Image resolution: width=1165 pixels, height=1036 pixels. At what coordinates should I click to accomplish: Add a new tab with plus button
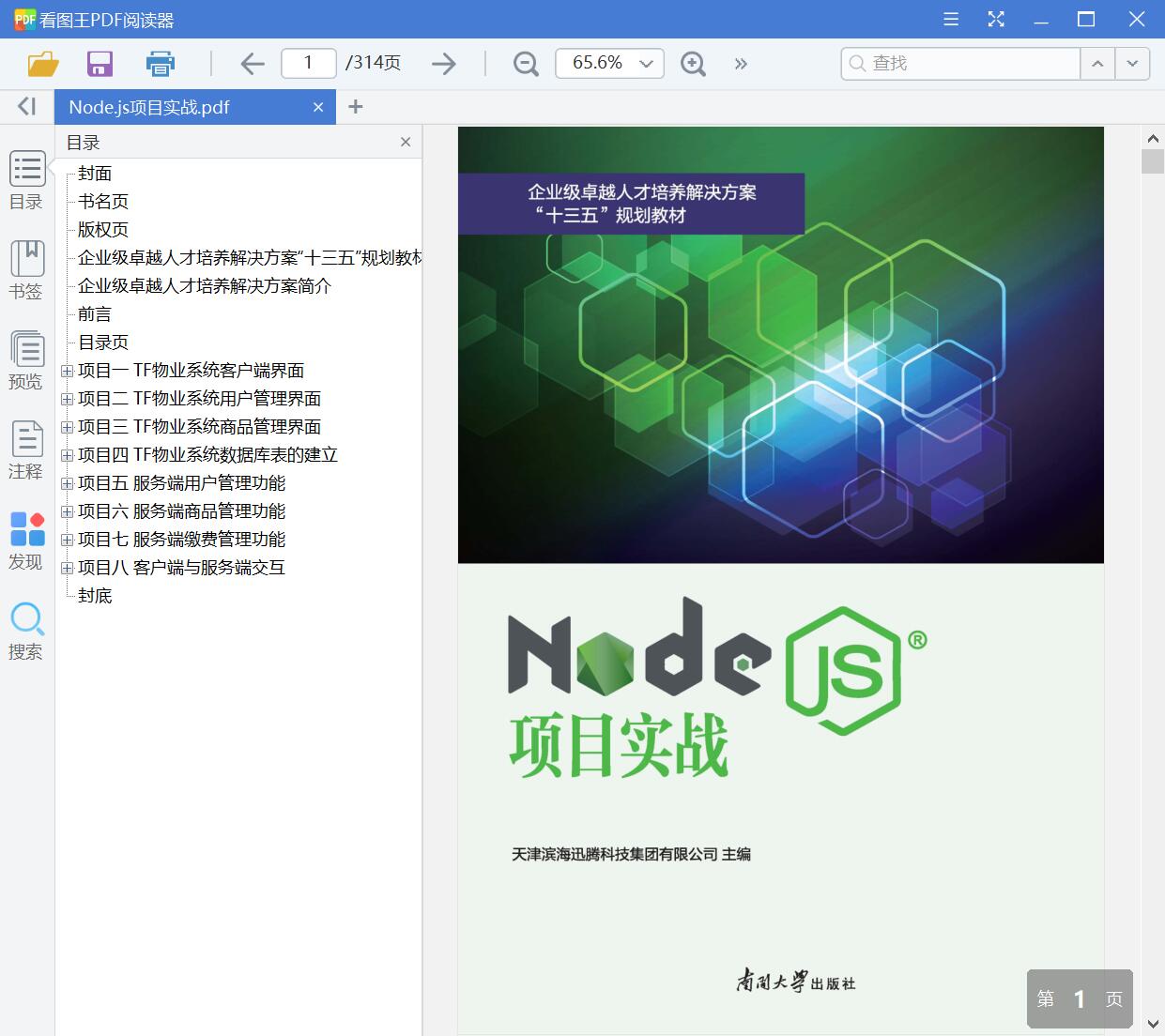tap(355, 107)
